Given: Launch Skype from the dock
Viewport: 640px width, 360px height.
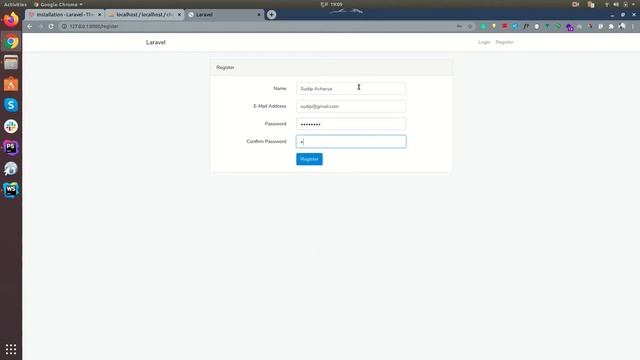Looking at the screenshot, I should [x=11, y=105].
